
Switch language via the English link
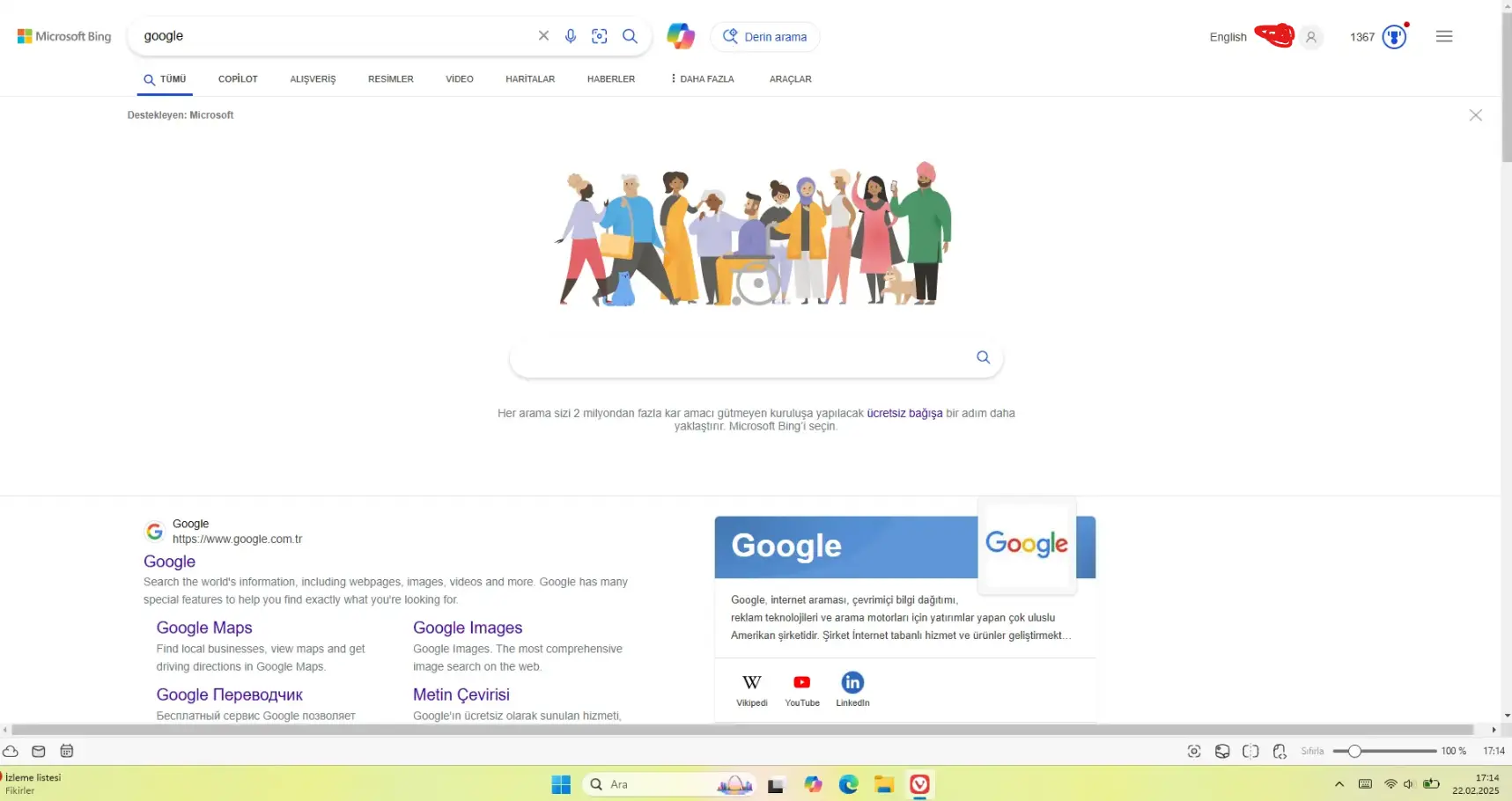[x=1228, y=37]
